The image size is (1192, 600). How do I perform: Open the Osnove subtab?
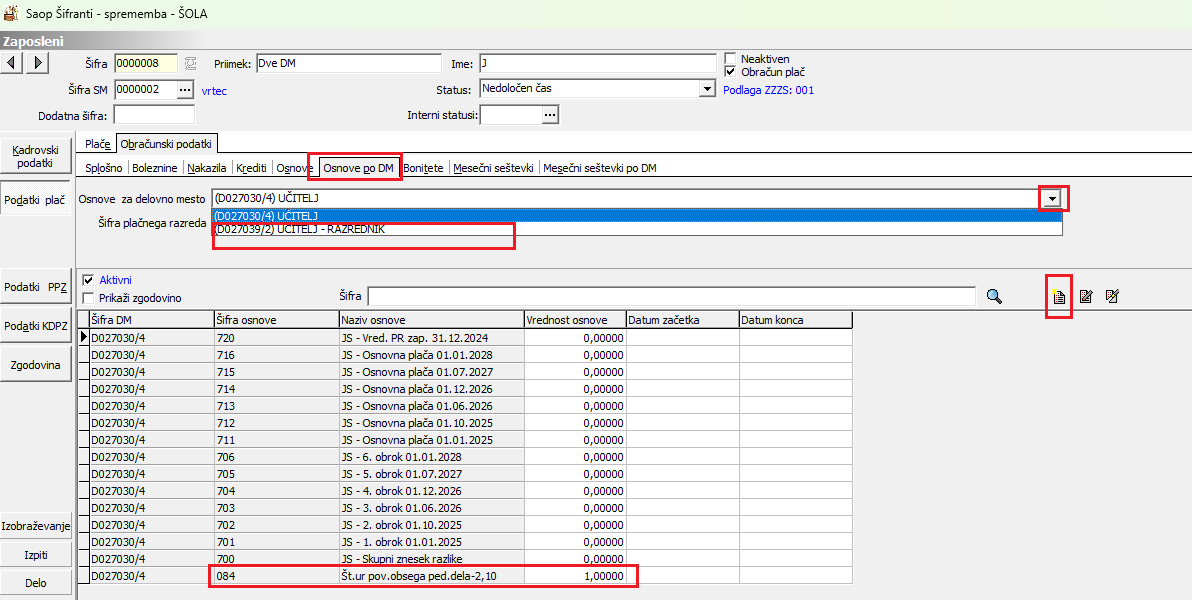tap(294, 168)
